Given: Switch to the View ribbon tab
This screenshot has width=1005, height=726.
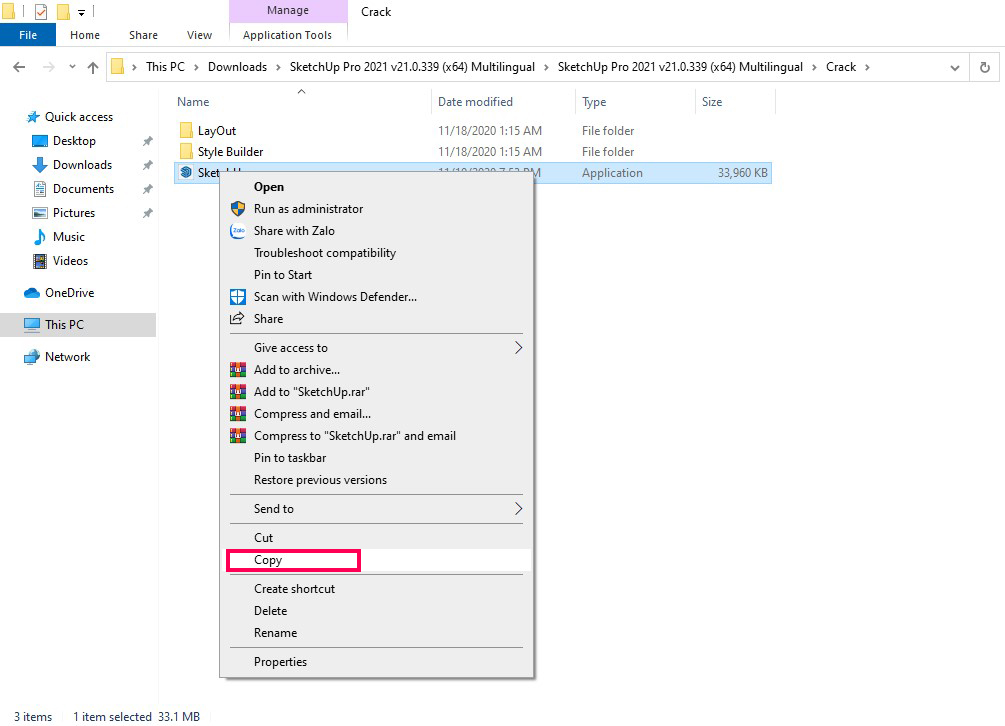Looking at the screenshot, I should click(x=200, y=35).
